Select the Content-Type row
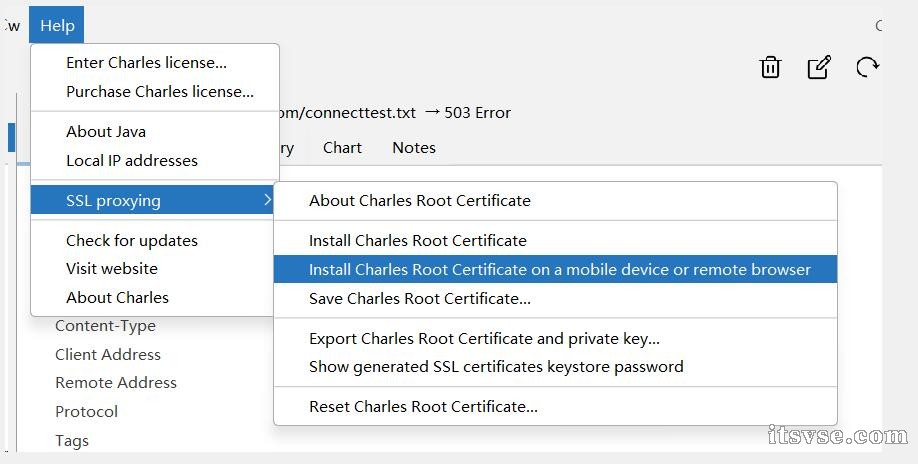918x464 pixels. click(x=105, y=326)
